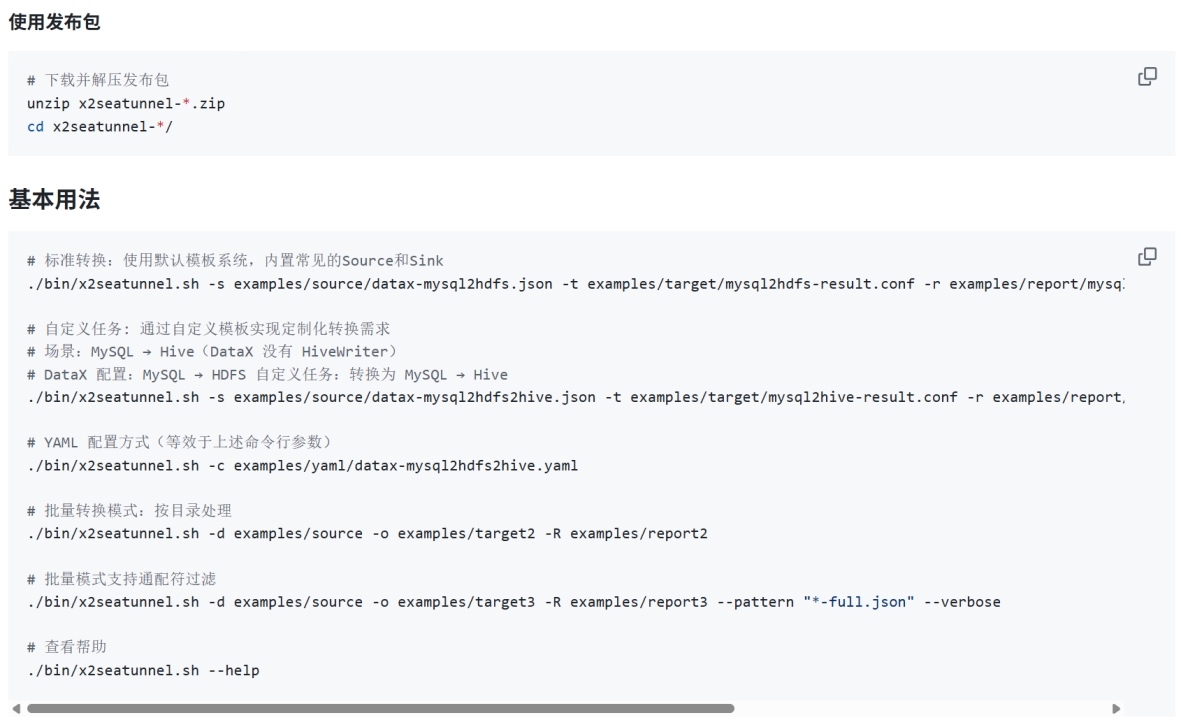This screenshot has height=720, width=1181.
Task: Click the 基本用法 heading
Action: point(54,199)
